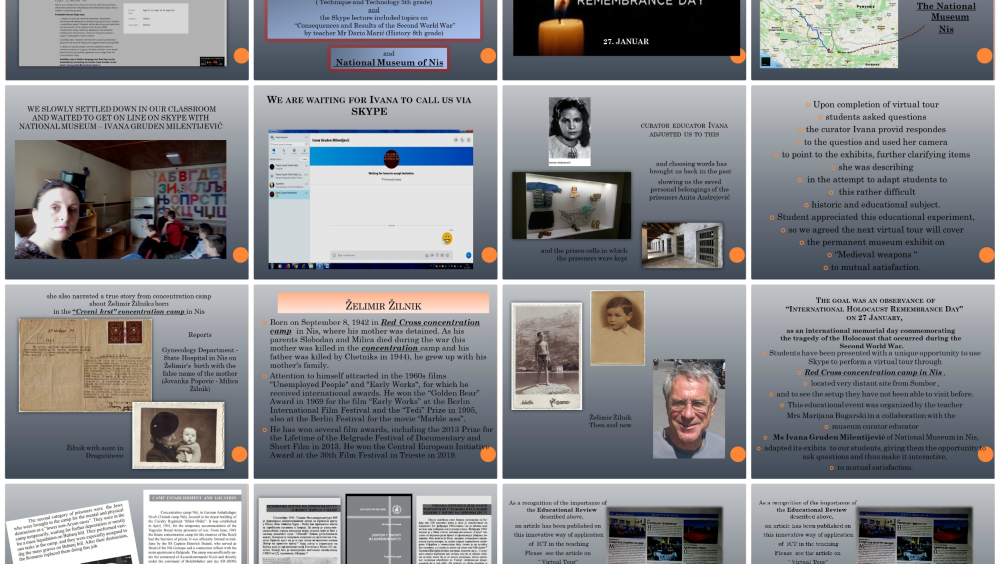
Task: Click the 'Želimir Žilnik' title heading
Action: click(383, 306)
